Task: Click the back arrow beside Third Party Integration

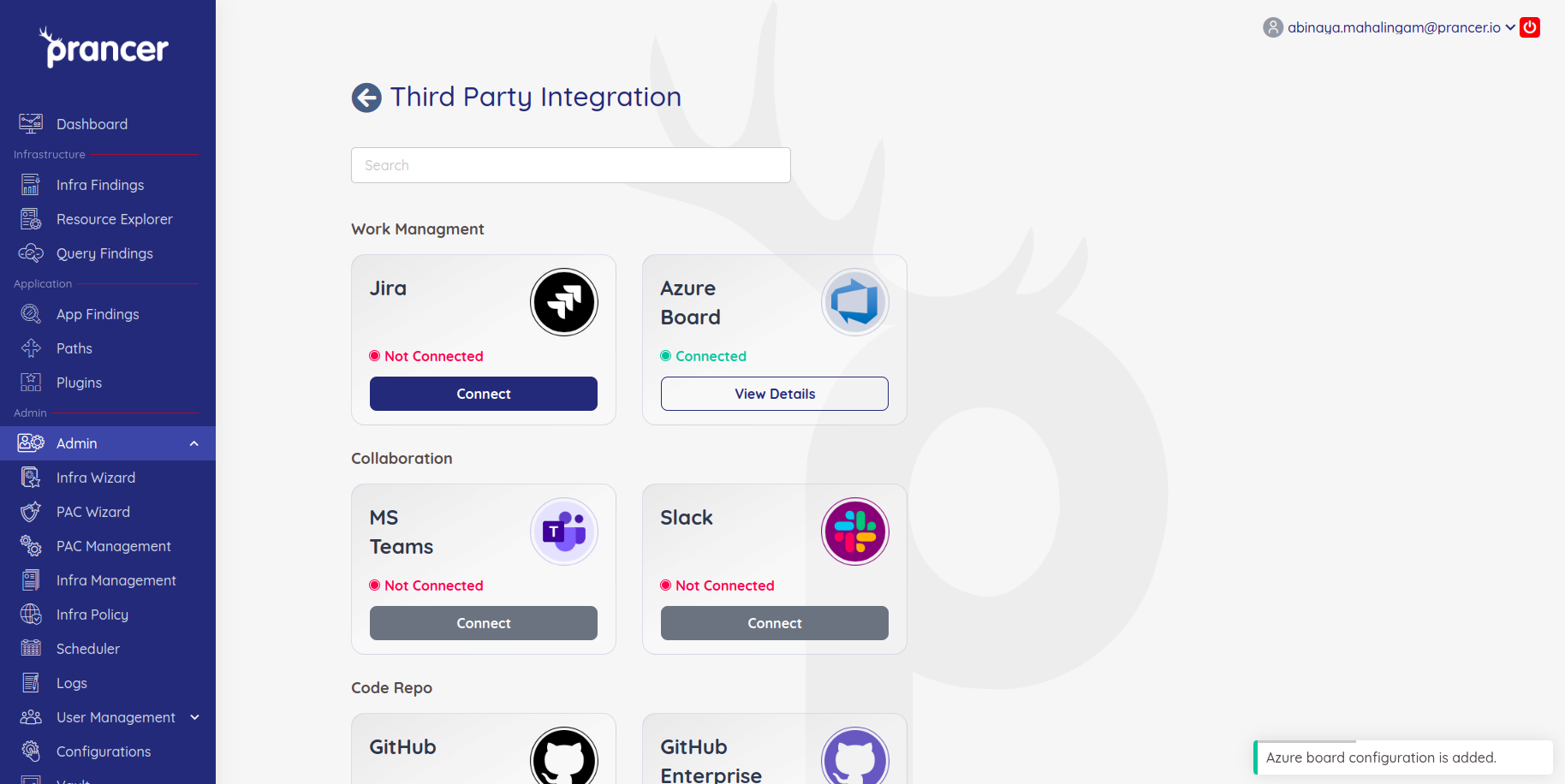Action: click(366, 98)
